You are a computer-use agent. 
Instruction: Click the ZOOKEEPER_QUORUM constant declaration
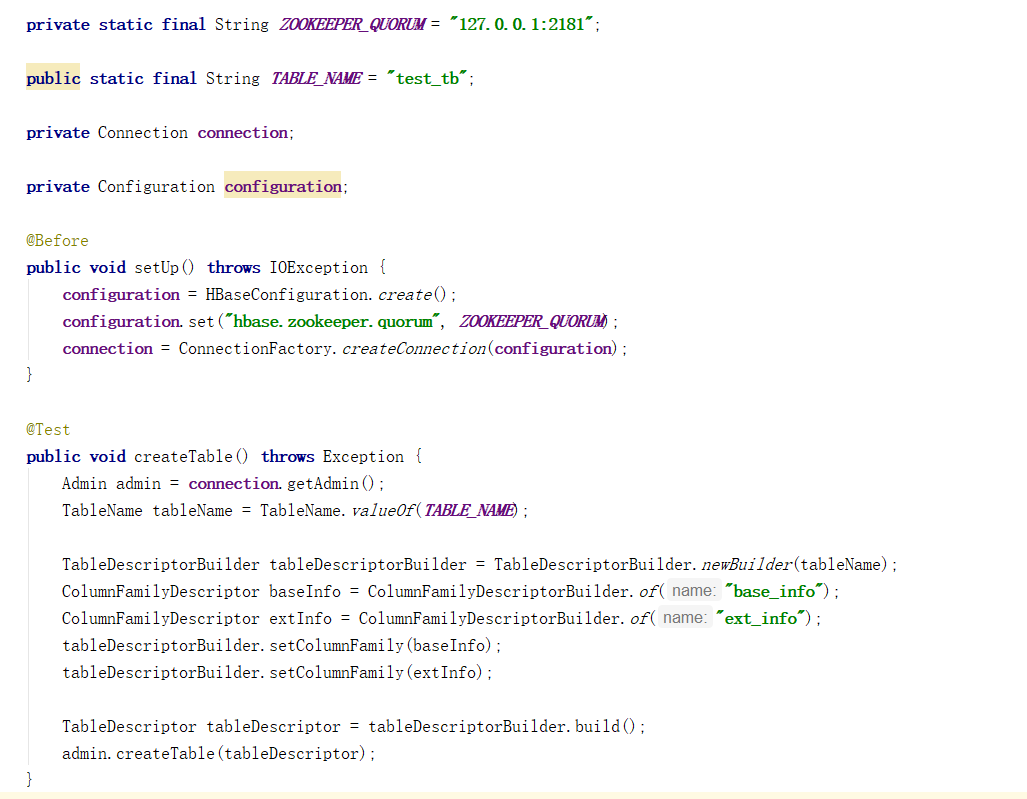click(352, 25)
